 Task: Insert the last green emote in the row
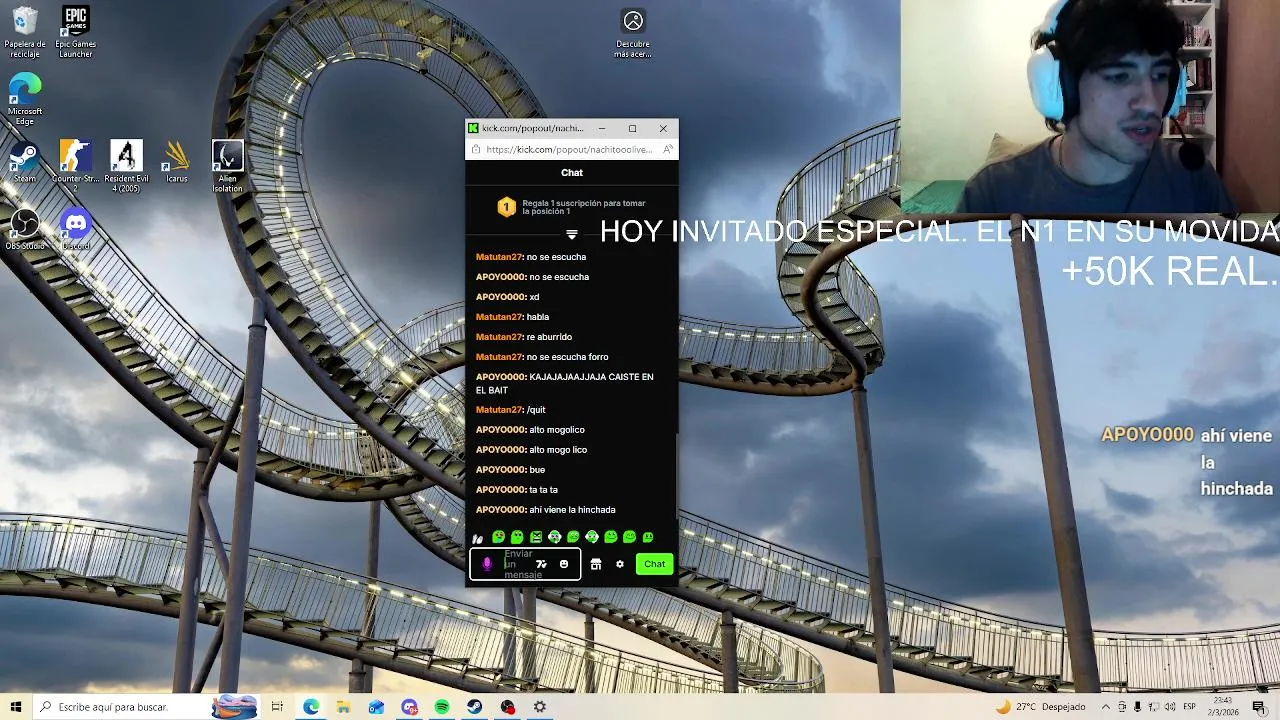648,537
